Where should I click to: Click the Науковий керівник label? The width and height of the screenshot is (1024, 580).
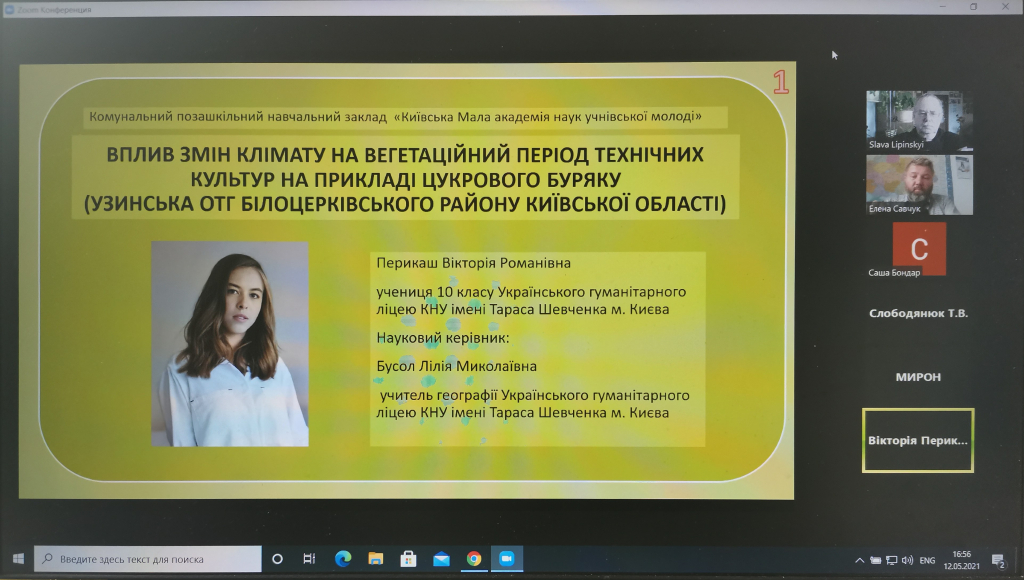[442, 338]
